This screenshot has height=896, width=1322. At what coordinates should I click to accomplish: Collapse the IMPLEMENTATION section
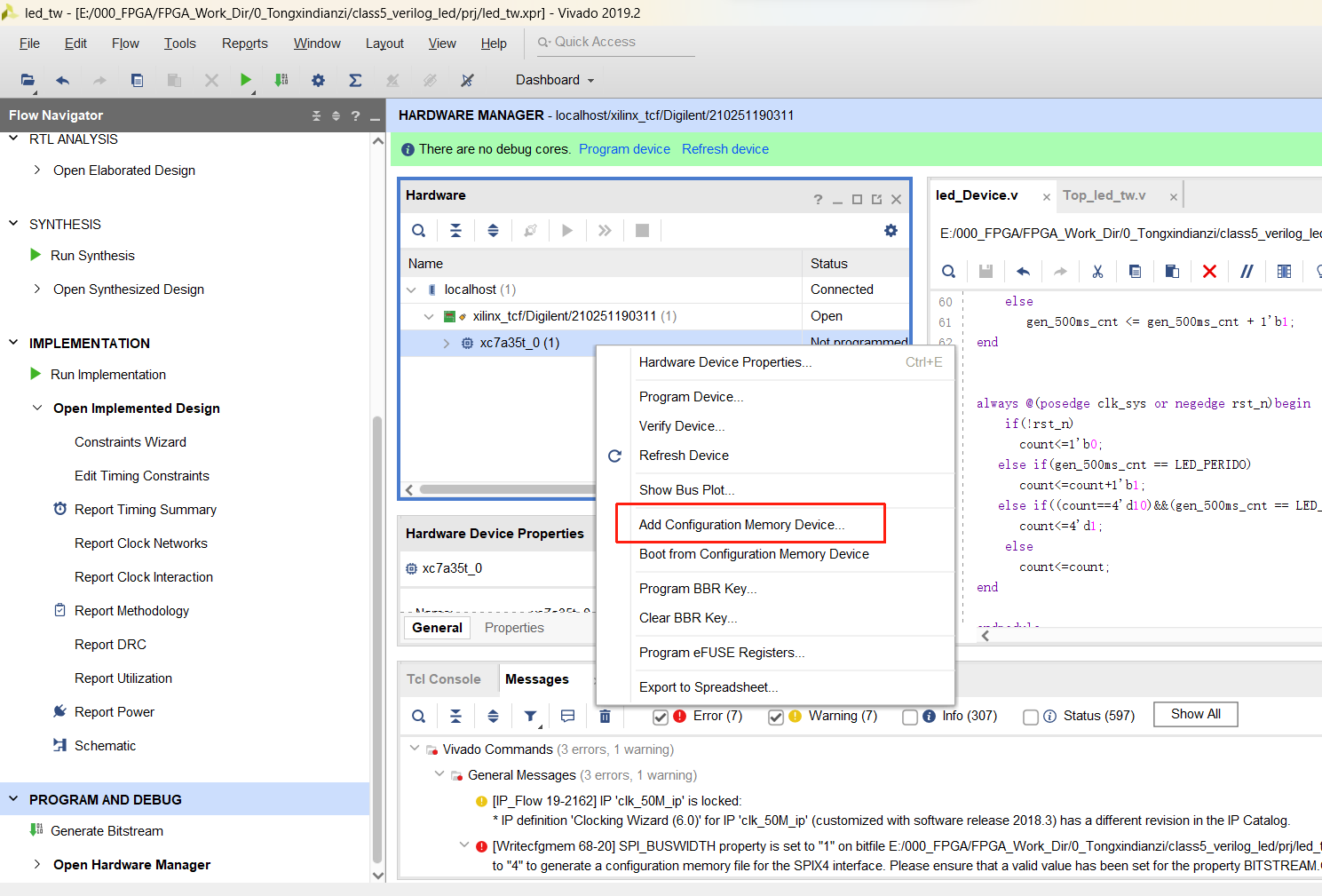pos(13,343)
